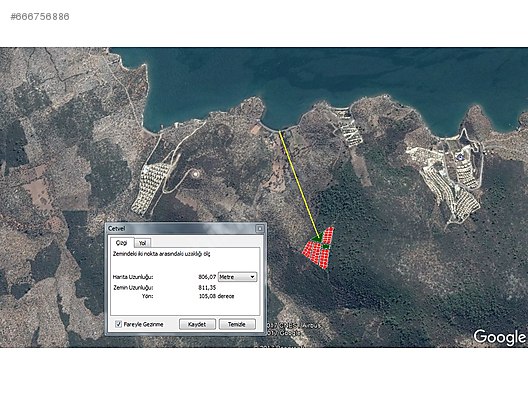Open the Metre unit dropdown
528x396 pixels.
click(237, 277)
